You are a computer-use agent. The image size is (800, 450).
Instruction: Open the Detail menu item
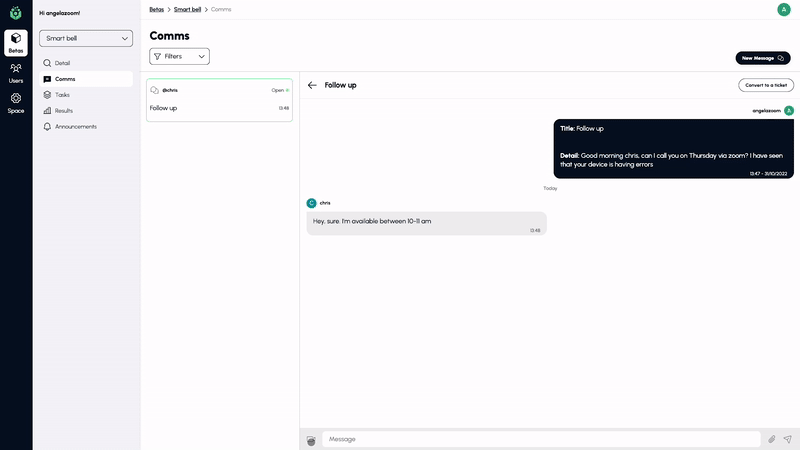pos(62,63)
